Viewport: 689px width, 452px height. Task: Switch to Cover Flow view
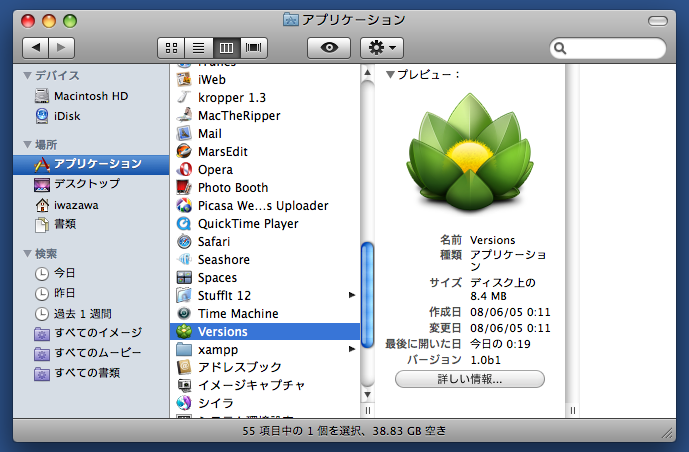(254, 47)
